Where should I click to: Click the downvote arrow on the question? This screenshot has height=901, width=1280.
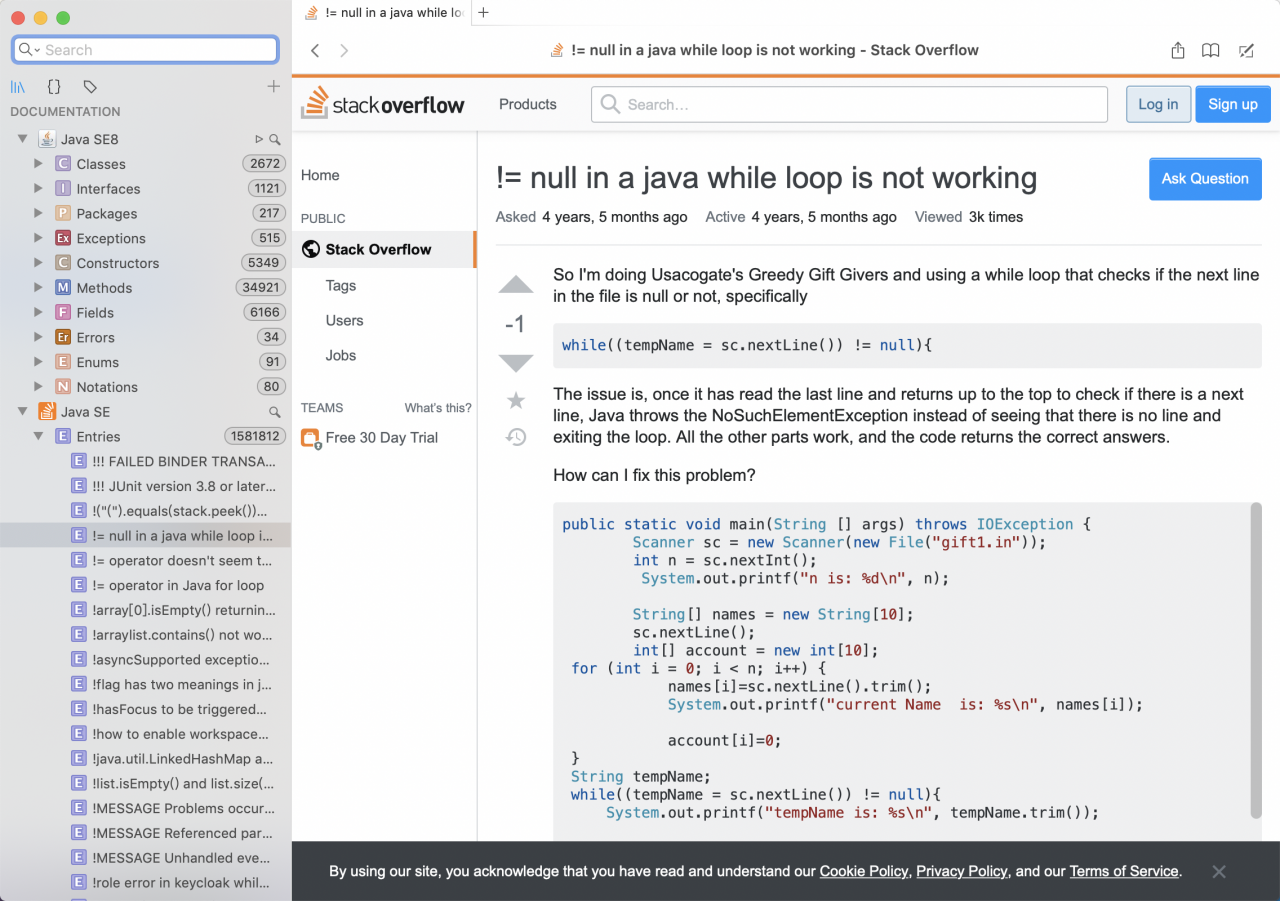[516, 363]
